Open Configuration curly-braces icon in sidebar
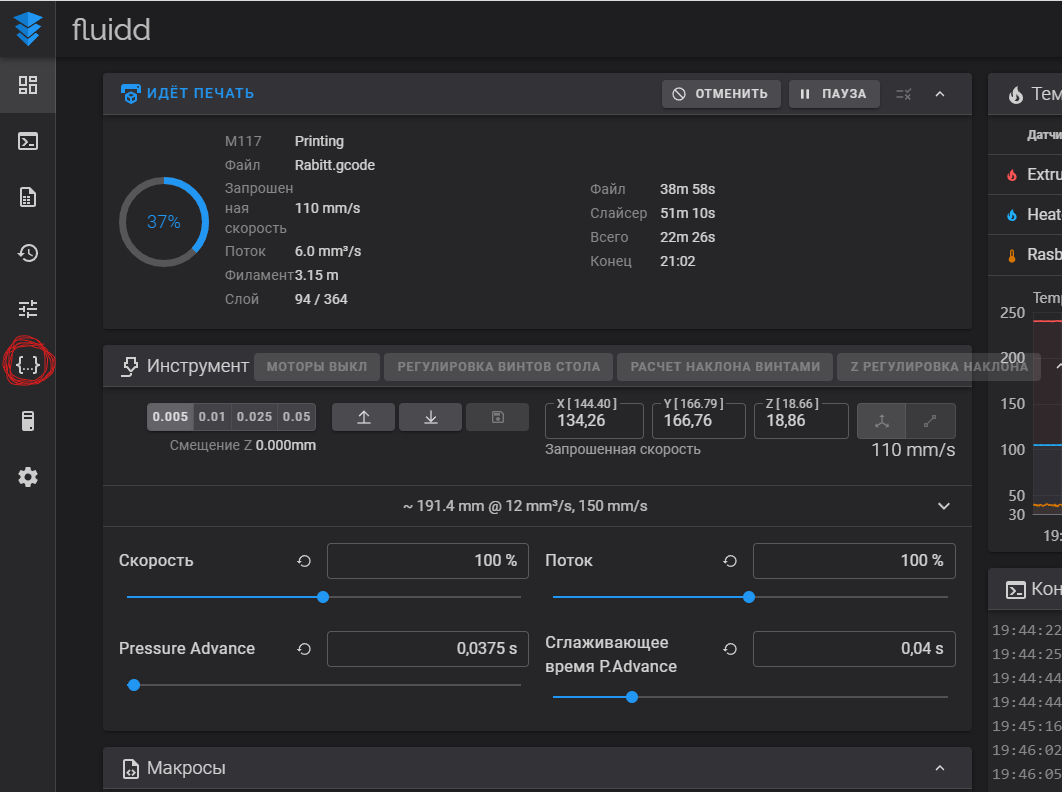Screen dimensions: 1062x792 28,365
